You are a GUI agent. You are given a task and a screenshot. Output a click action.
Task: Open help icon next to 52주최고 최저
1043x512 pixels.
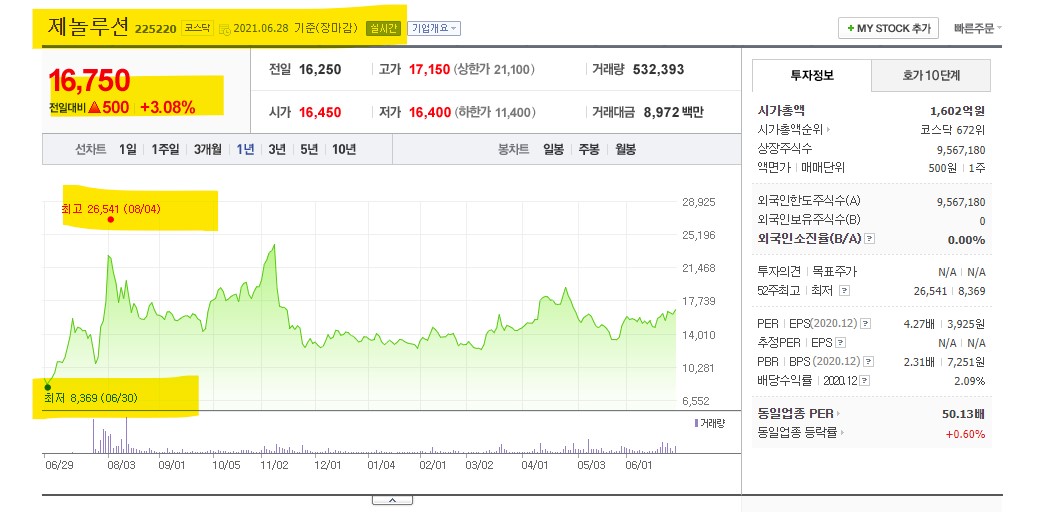(844, 291)
